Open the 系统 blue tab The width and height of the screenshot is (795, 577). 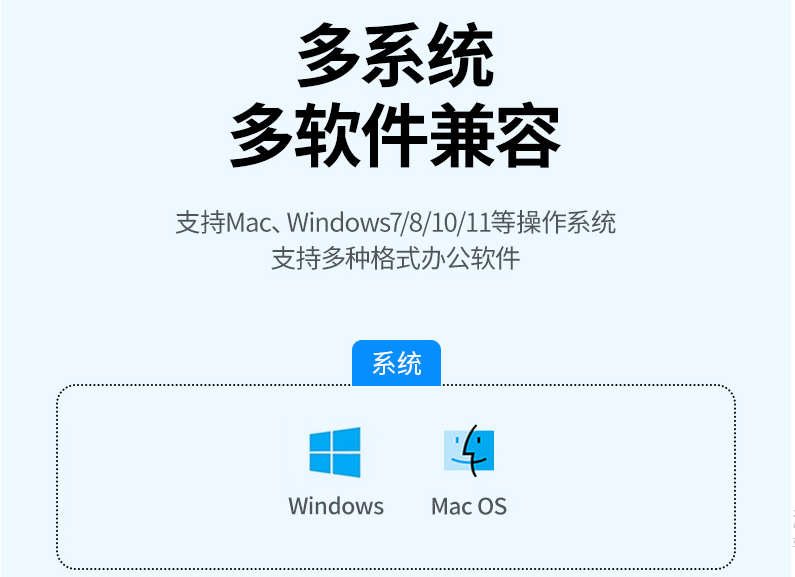point(396,363)
